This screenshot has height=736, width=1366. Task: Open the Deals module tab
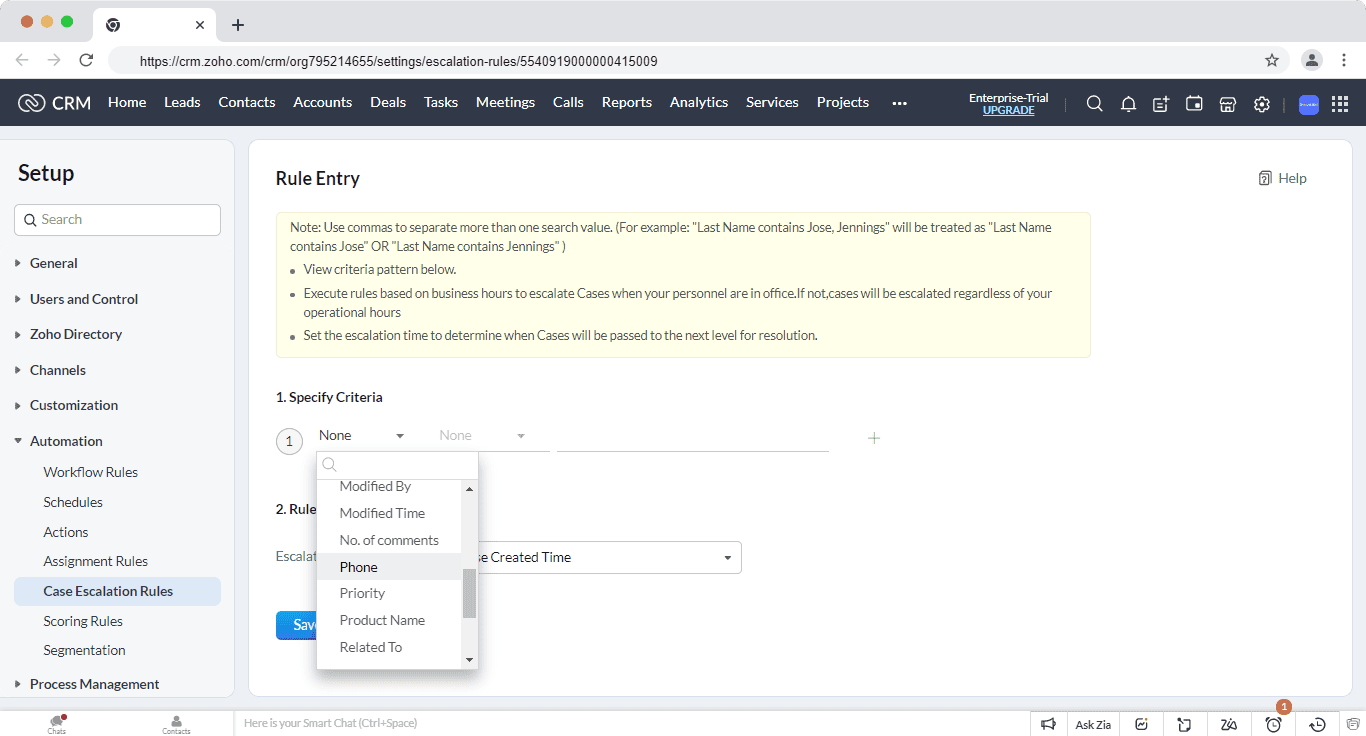point(388,102)
